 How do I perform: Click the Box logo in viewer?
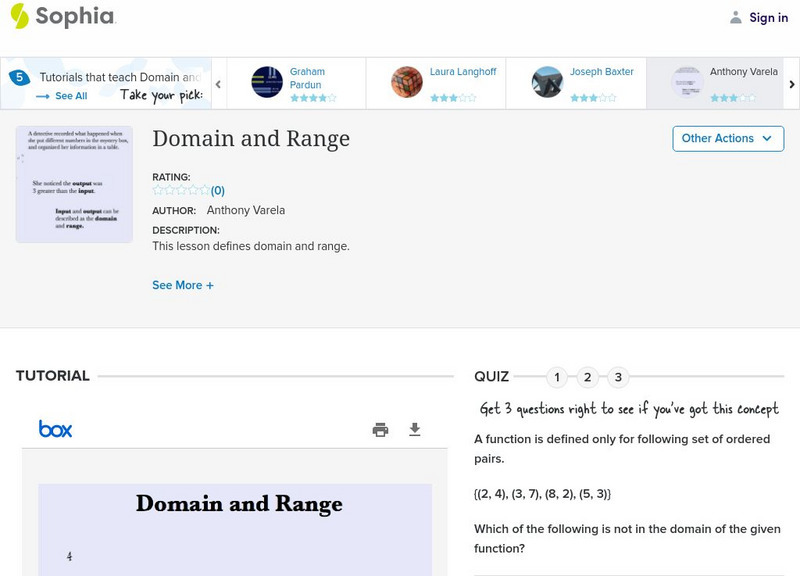(x=55, y=429)
